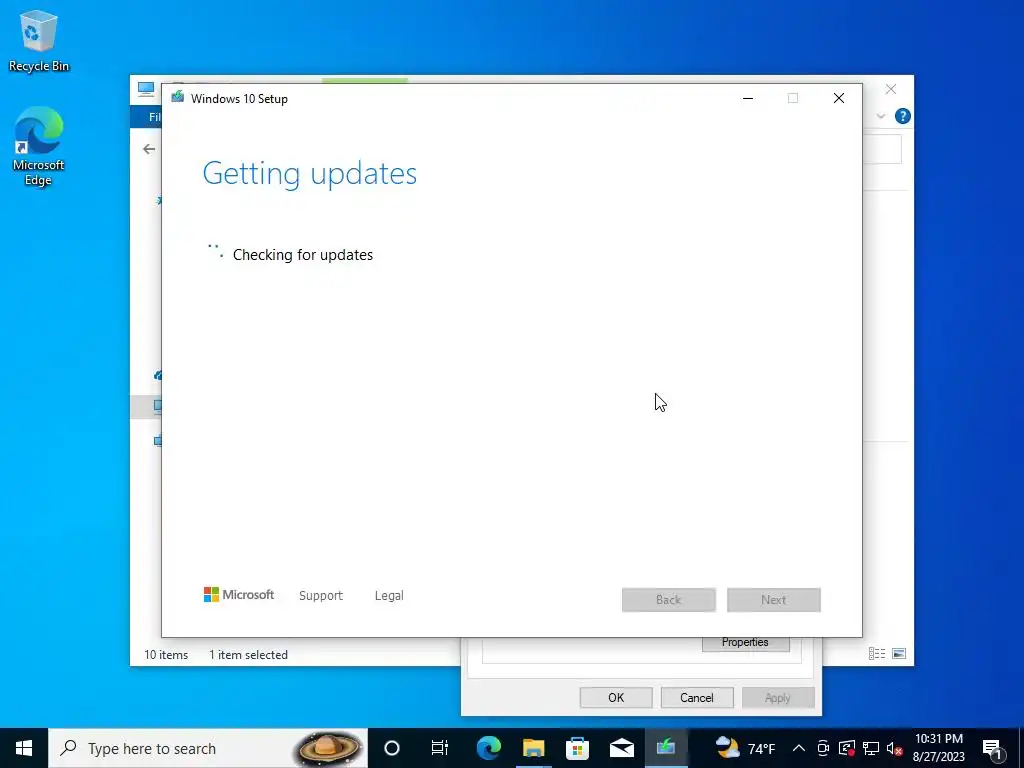Click the disabled Apply button
The height and width of the screenshot is (768, 1024).
pos(778,697)
